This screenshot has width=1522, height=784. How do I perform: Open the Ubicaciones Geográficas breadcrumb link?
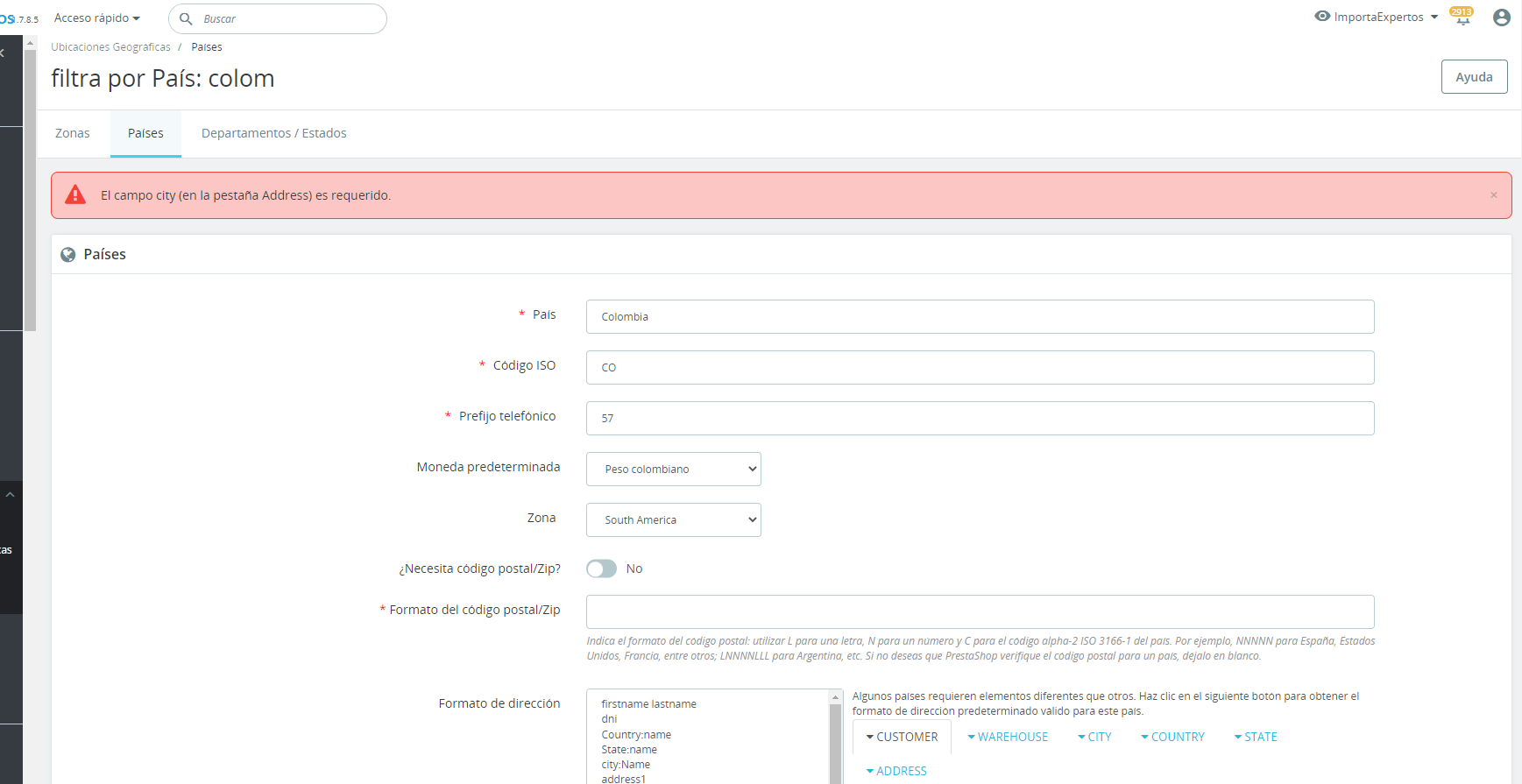pos(111,47)
